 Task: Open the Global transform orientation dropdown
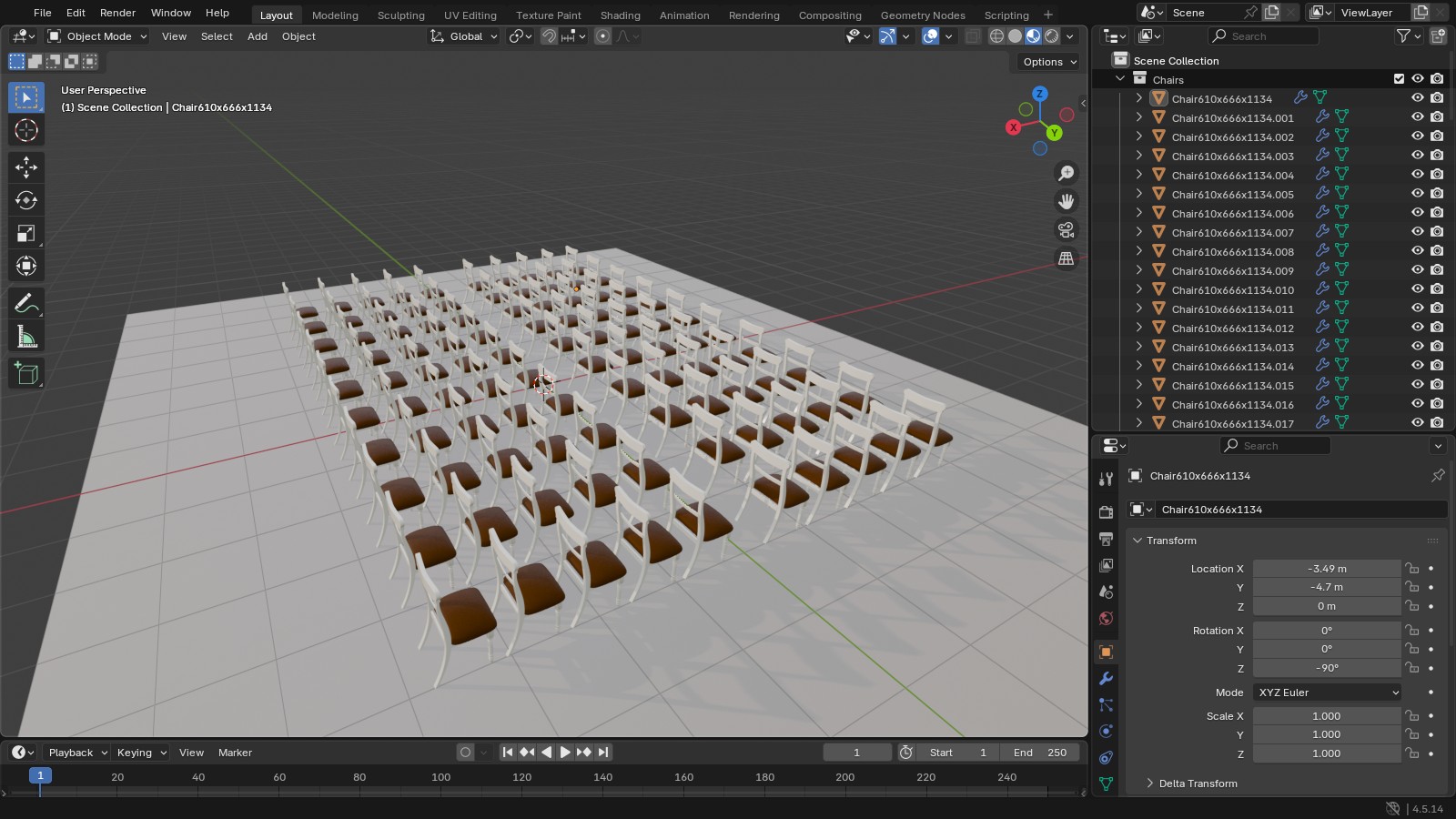pos(464,36)
